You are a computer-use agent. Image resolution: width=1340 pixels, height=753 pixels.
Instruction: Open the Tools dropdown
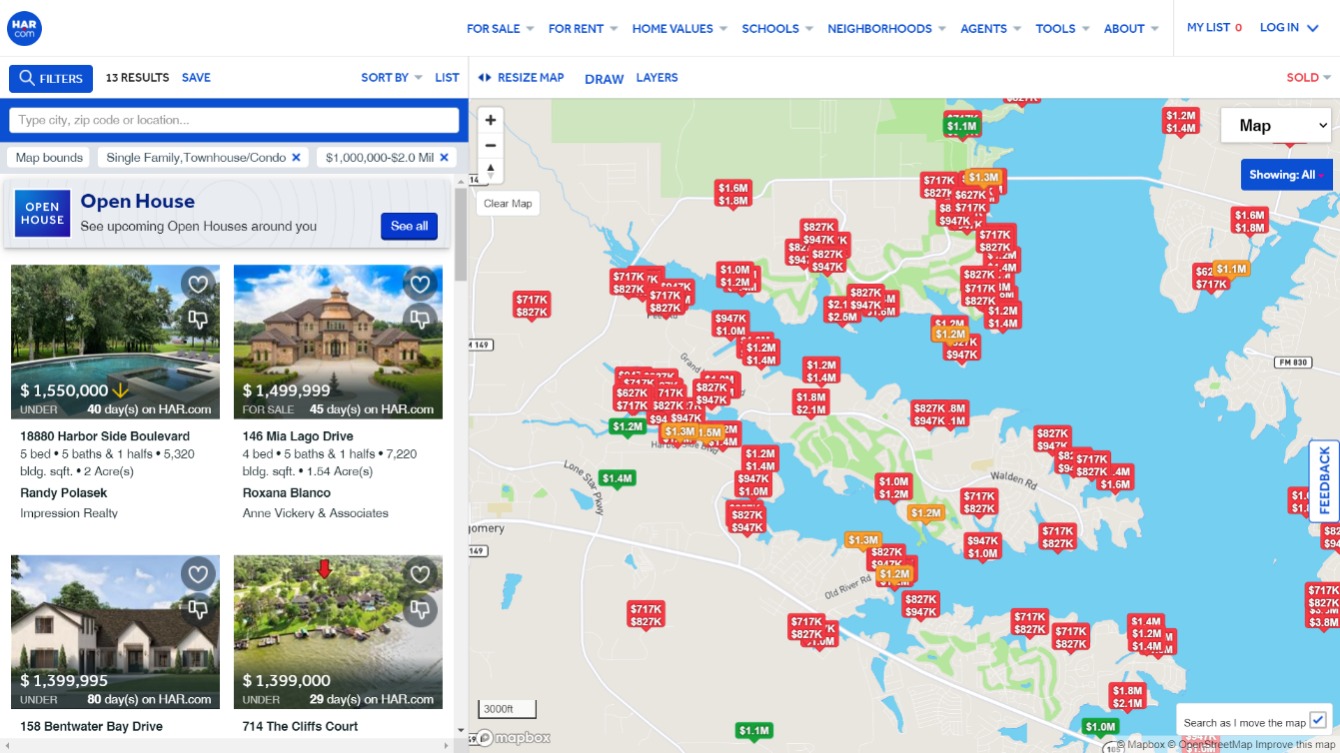(x=1062, y=29)
